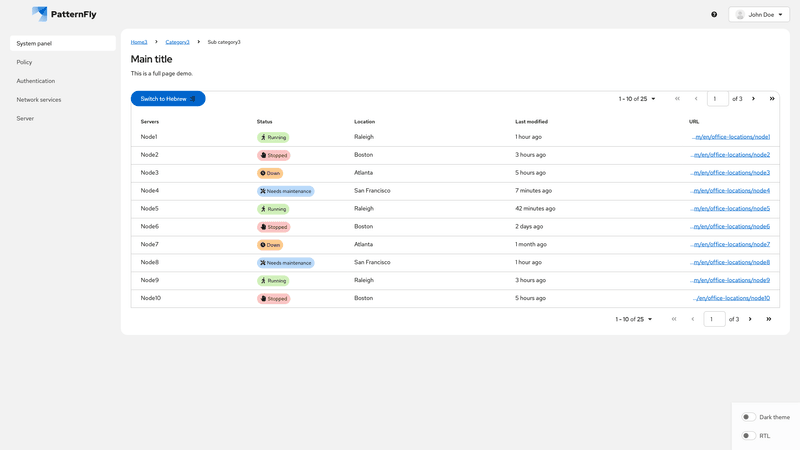Click the Stopped status label for Node2
Viewport: 800px width, 450px height.
pyautogui.click(x=273, y=155)
